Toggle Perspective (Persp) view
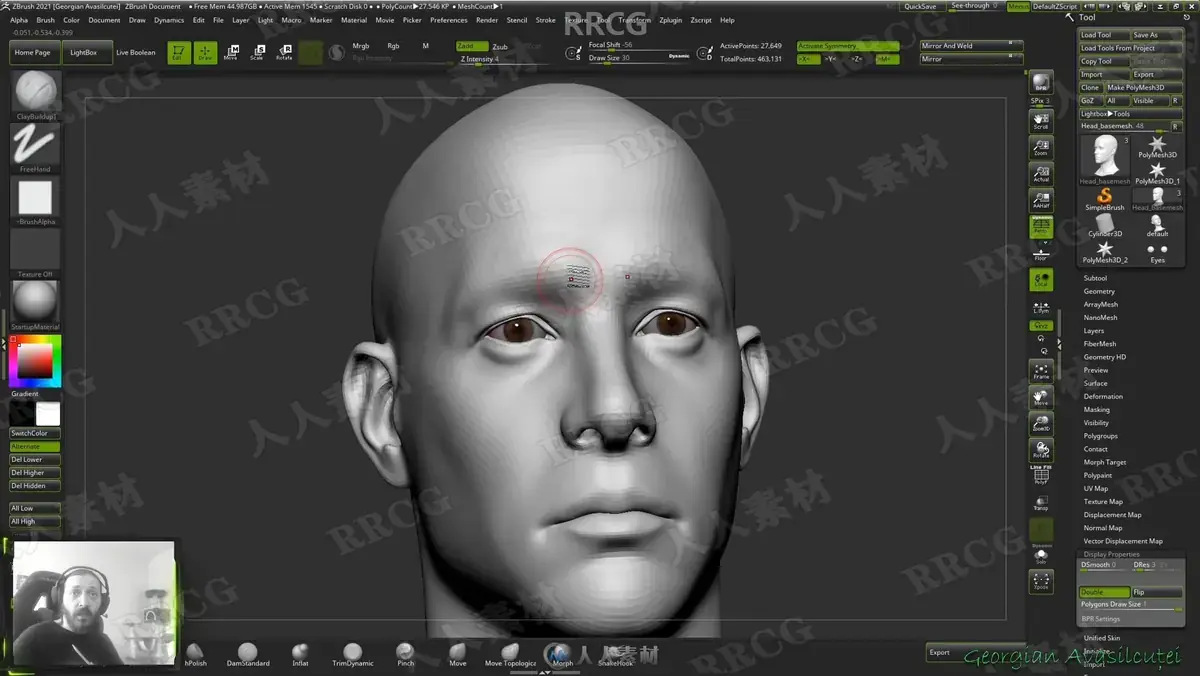 pos(1041,228)
